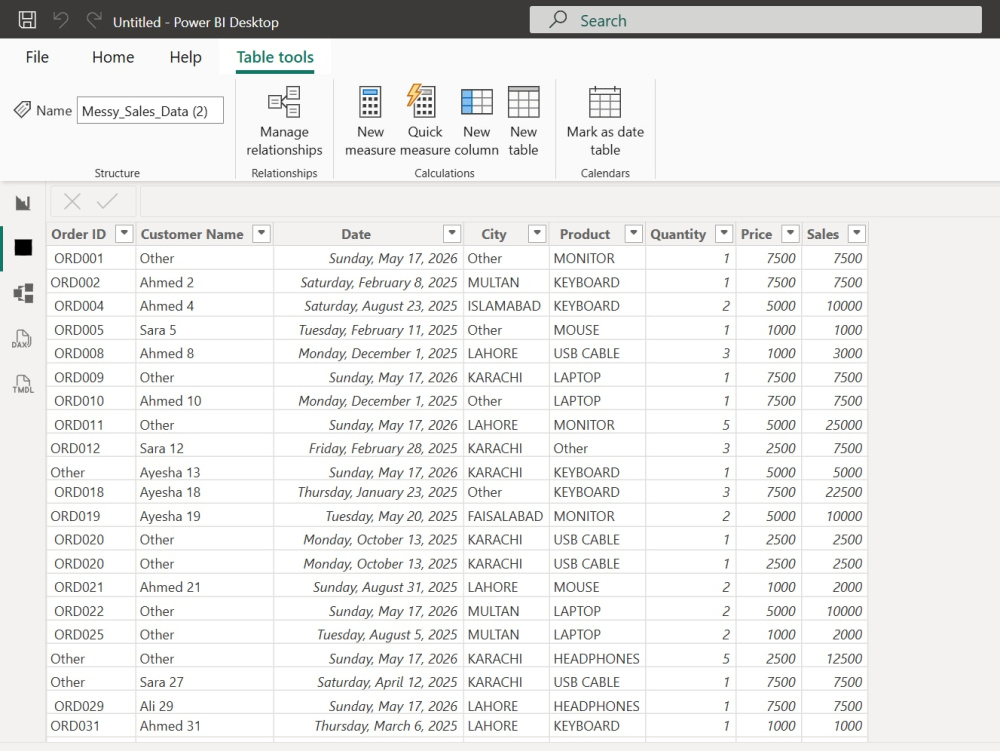Image resolution: width=1000 pixels, height=751 pixels.
Task: Open Customer Name column filter dropdown
Action: (x=261, y=233)
